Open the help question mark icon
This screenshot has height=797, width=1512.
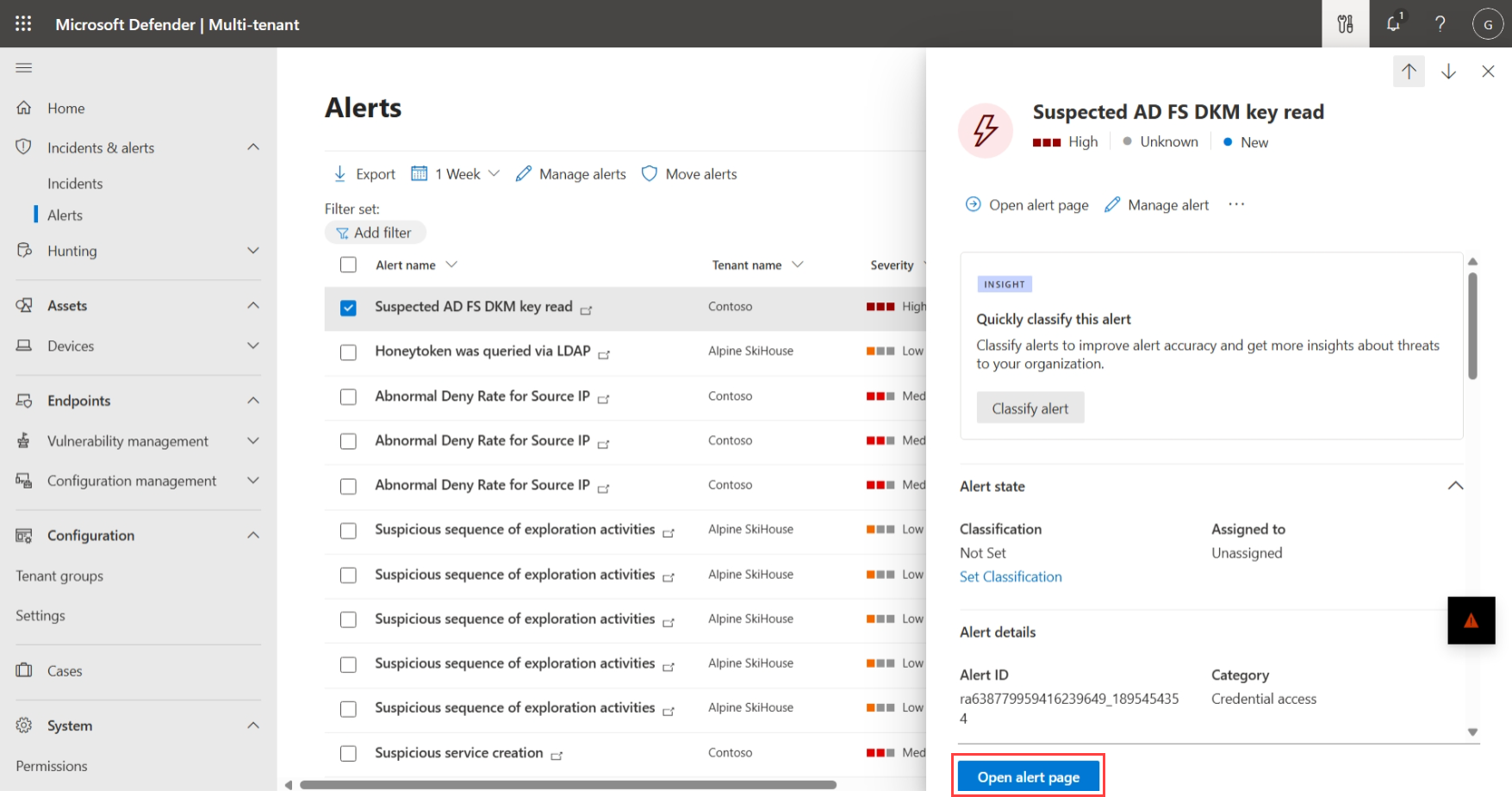pyautogui.click(x=1440, y=24)
